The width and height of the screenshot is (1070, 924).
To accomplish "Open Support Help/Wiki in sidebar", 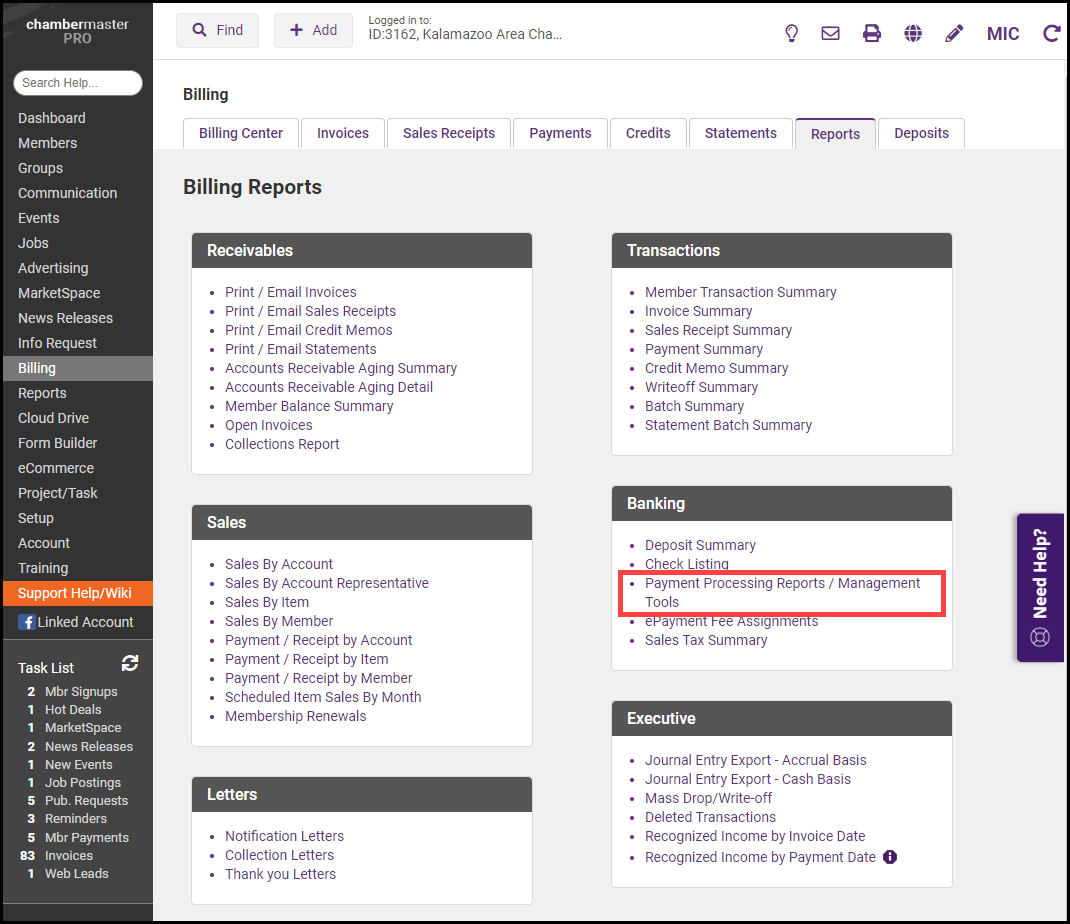I will coord(75,593).
